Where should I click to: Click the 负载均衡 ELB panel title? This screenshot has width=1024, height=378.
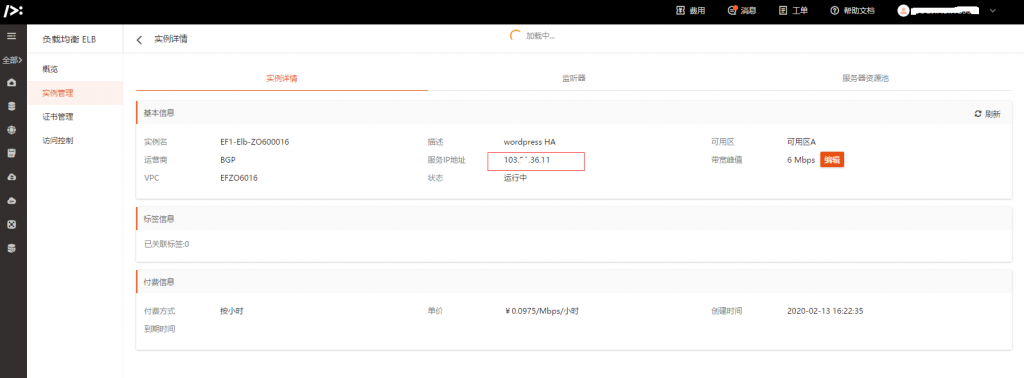pos(69,39)
